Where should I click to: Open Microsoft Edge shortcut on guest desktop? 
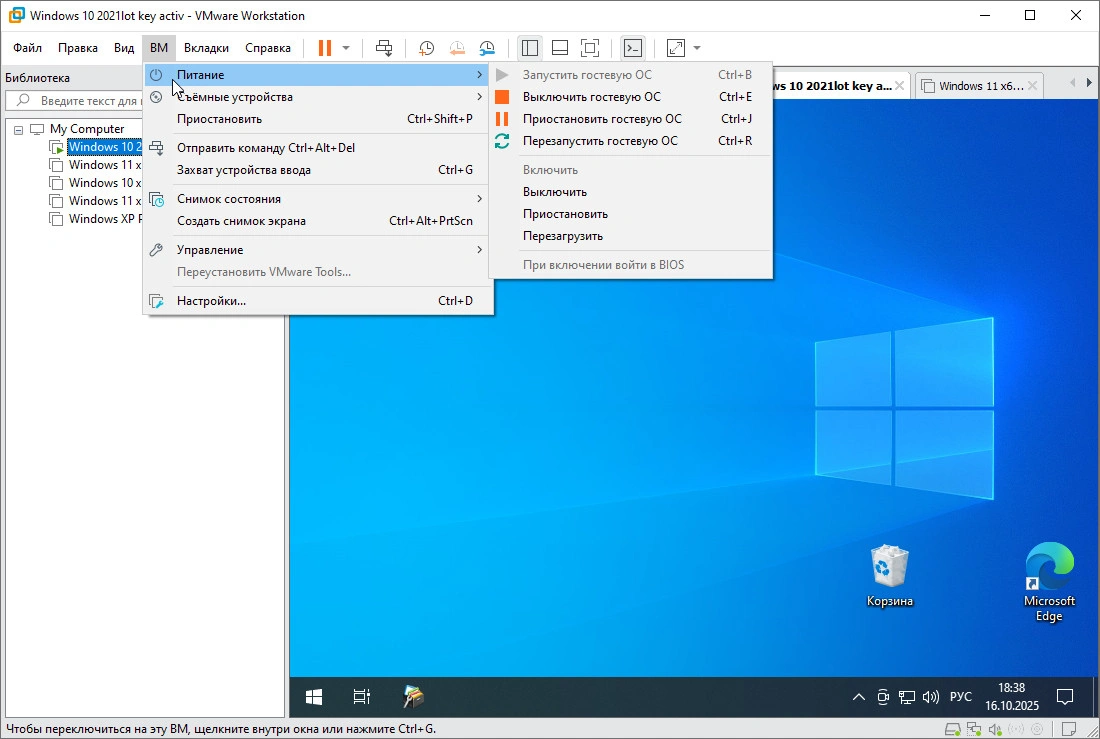(1048, 566)
